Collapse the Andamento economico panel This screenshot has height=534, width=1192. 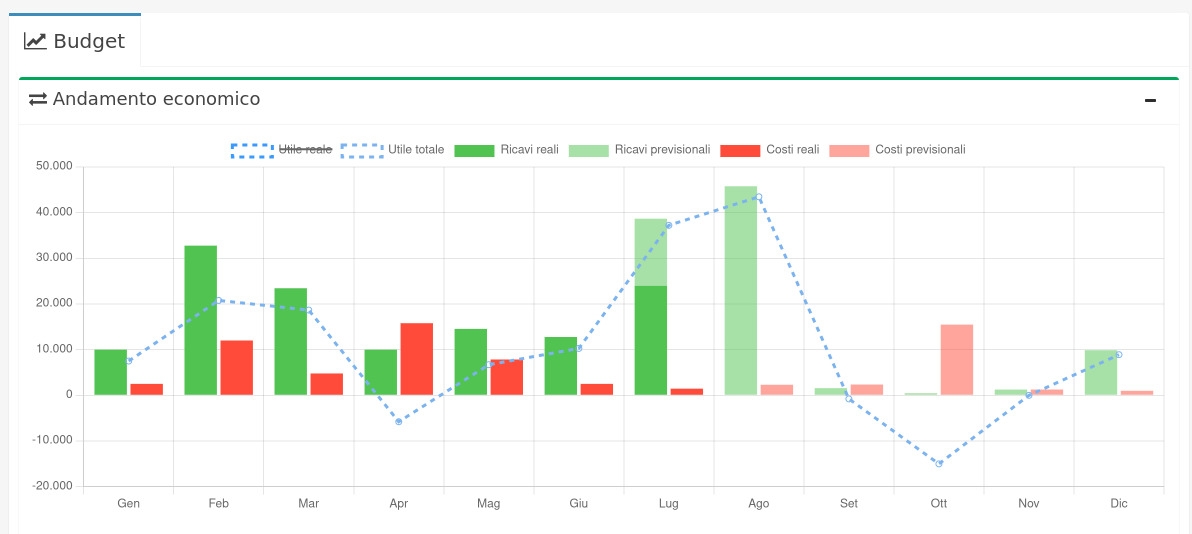[1150, 100]
